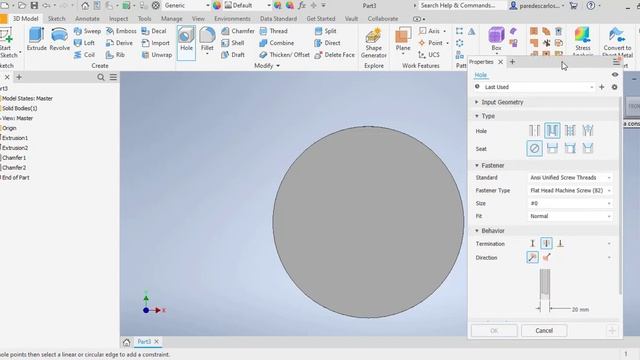Select the no-seat option
The image size is (640, 360).
click(534, 149)
